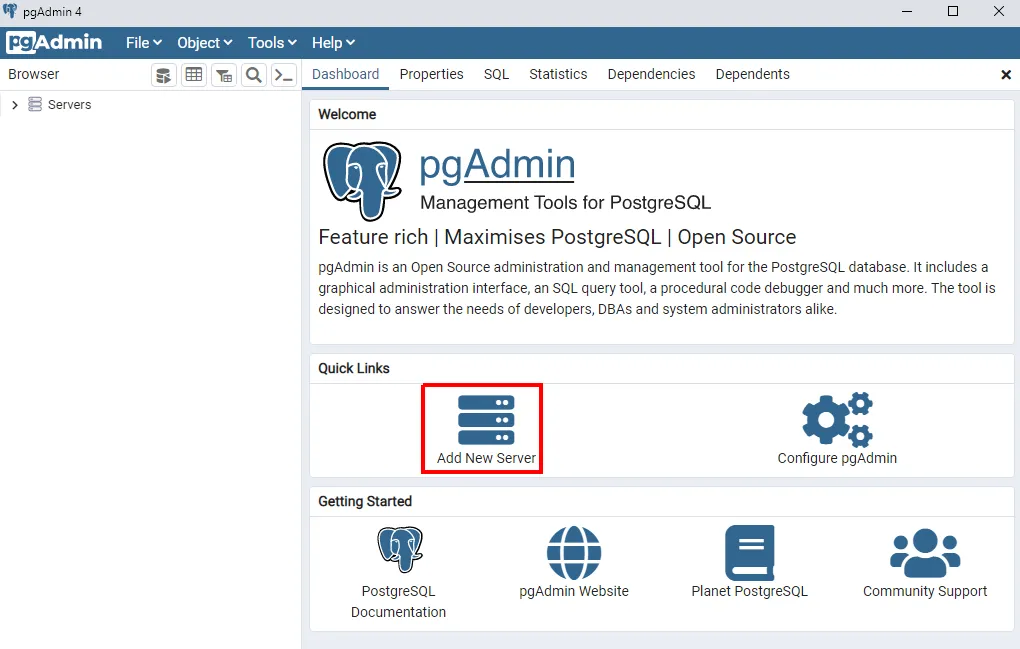Open the Search Objects magnifier icon

[254, 75]
